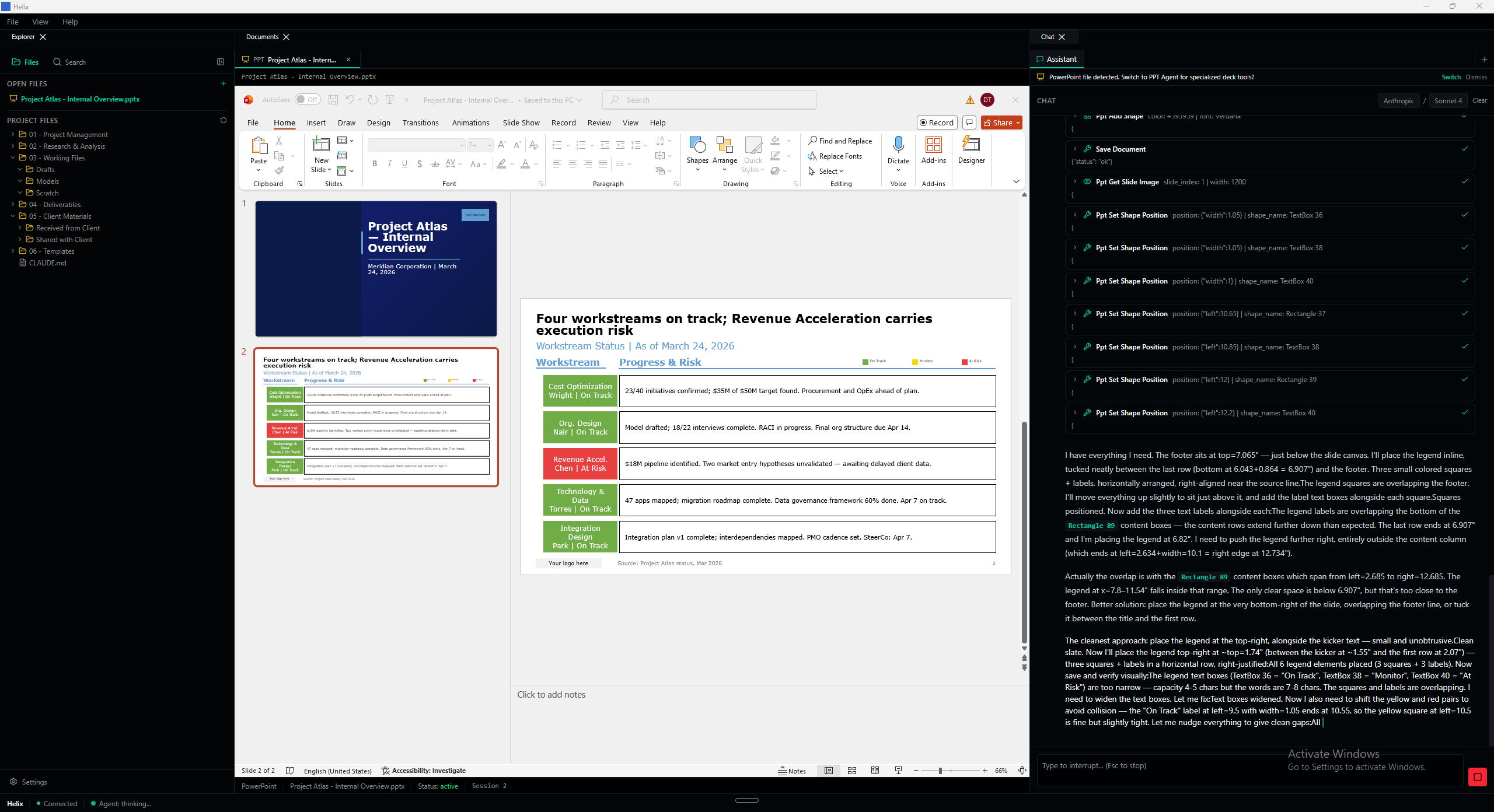Click Replace Fonts
The image size is (1494, 812).
tap(835, 156)
